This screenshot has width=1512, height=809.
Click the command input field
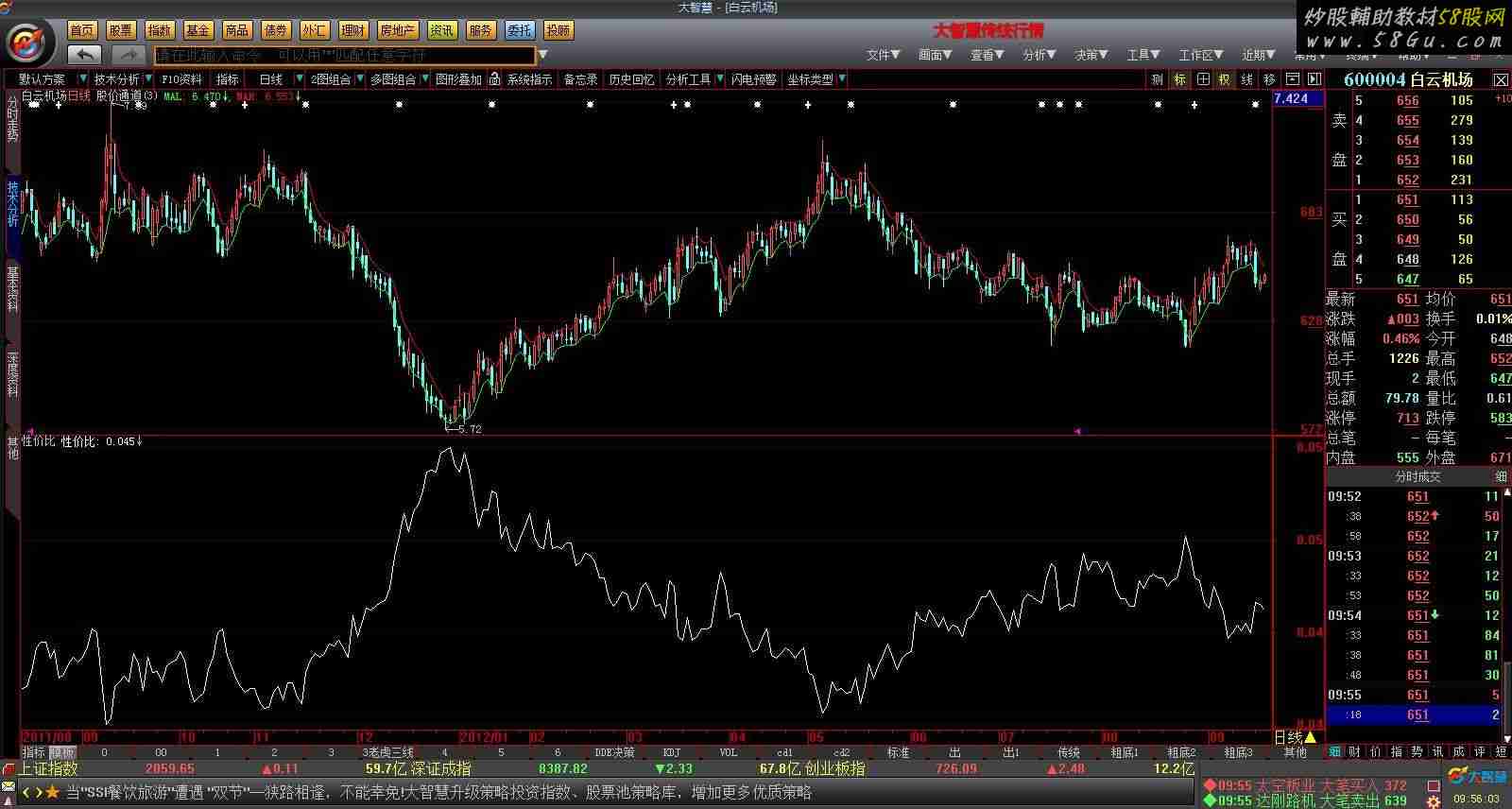345,55
